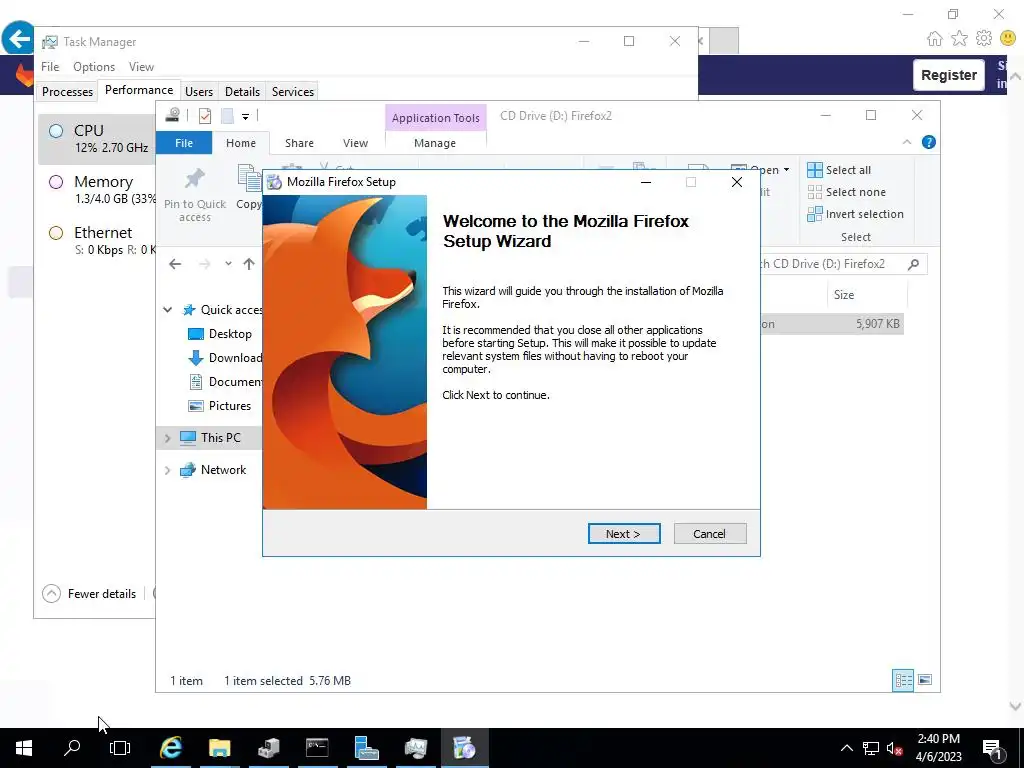This screenshot has height=768, width=1024.
Task: Open File tab in Explorer ribbon
Action: (x=184, y=143)
